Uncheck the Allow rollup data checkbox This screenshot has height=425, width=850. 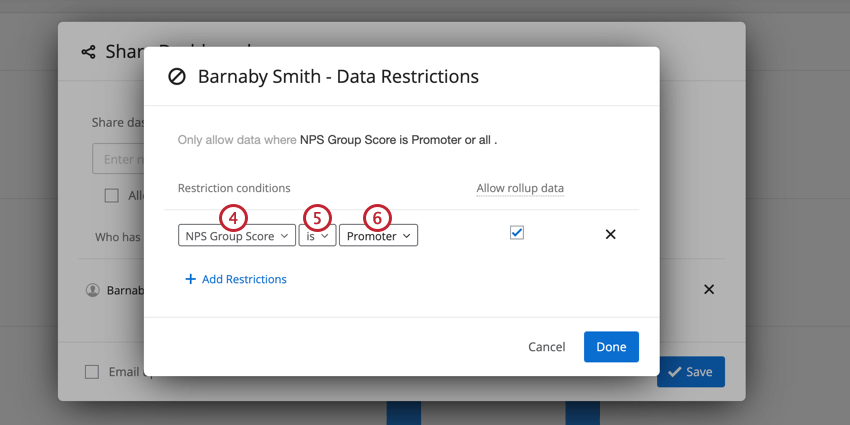[517, 233]
